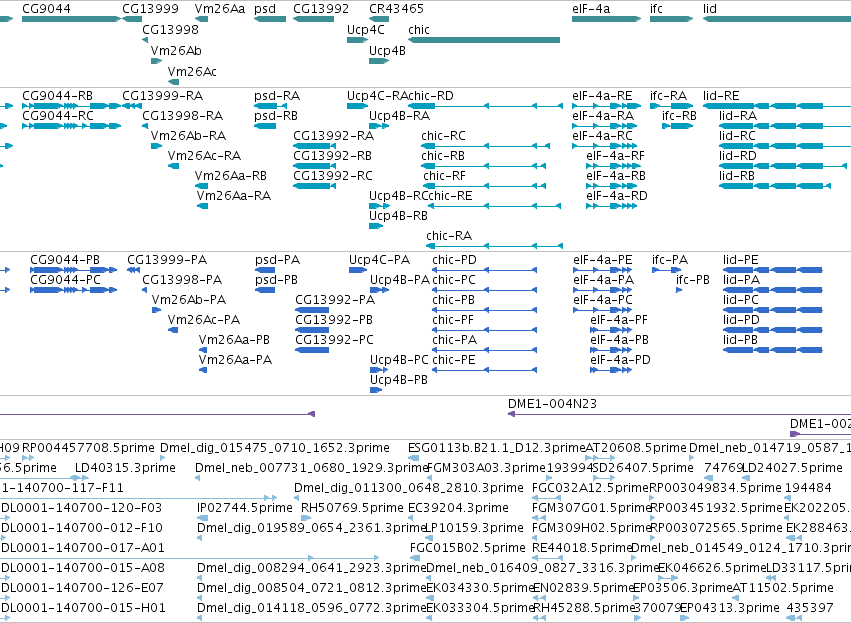
Task: Open EST RE44018.5prime
Action: tap(581, 548)
